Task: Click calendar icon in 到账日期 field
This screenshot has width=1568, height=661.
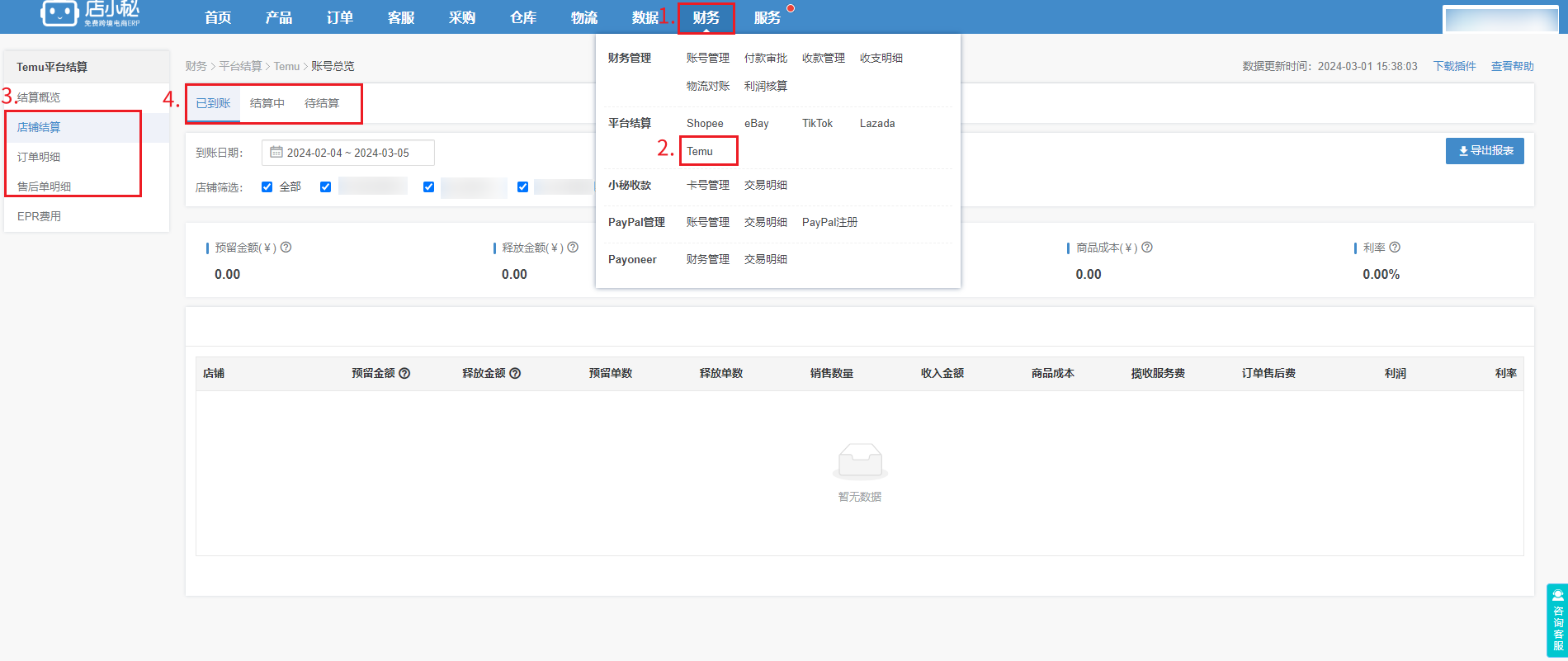Action: (276, 153)
